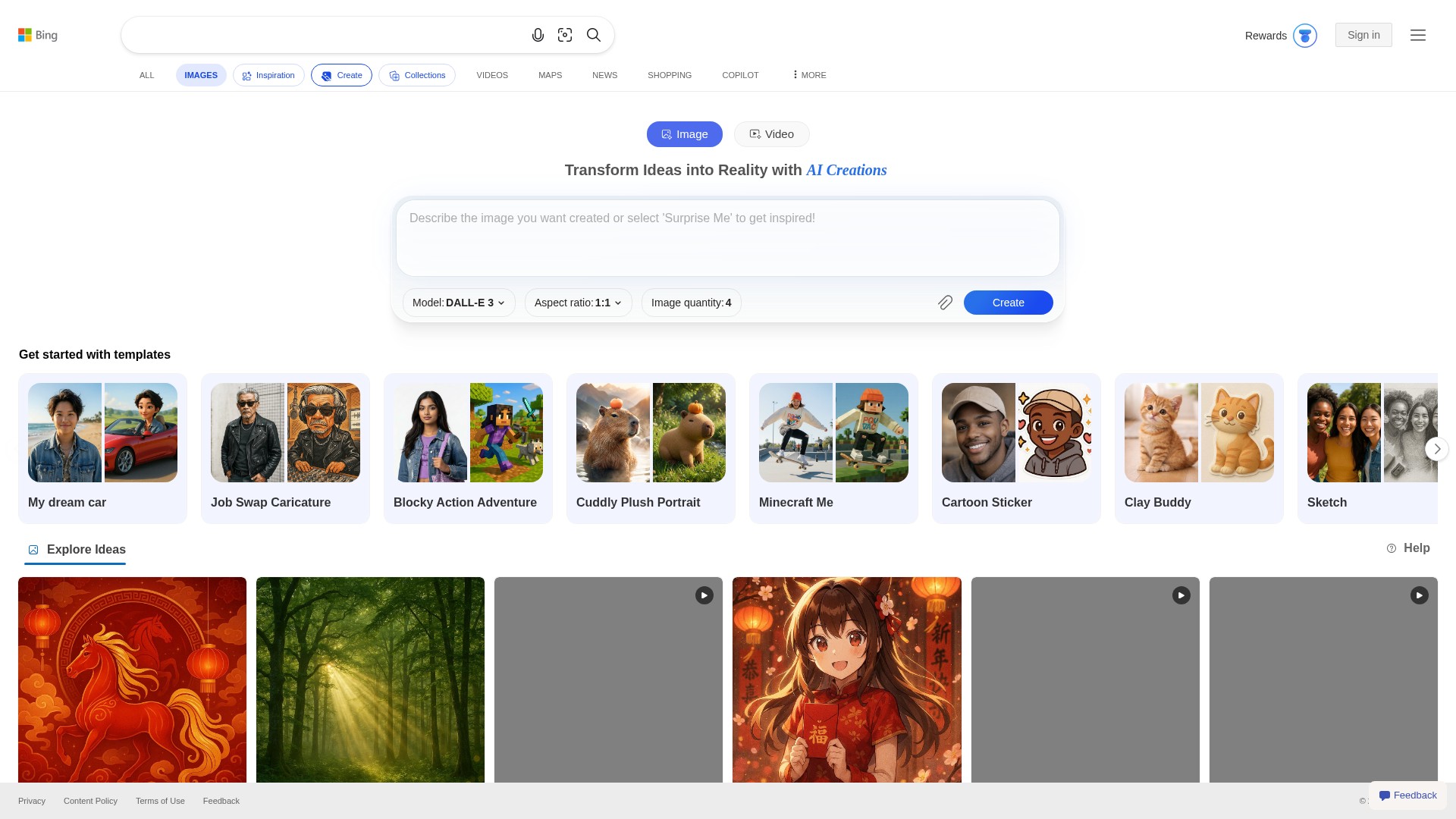Viewport: 1456px width, 819px height.
Task: Click the Rewards medal icon
Action: click(1304, 36)
